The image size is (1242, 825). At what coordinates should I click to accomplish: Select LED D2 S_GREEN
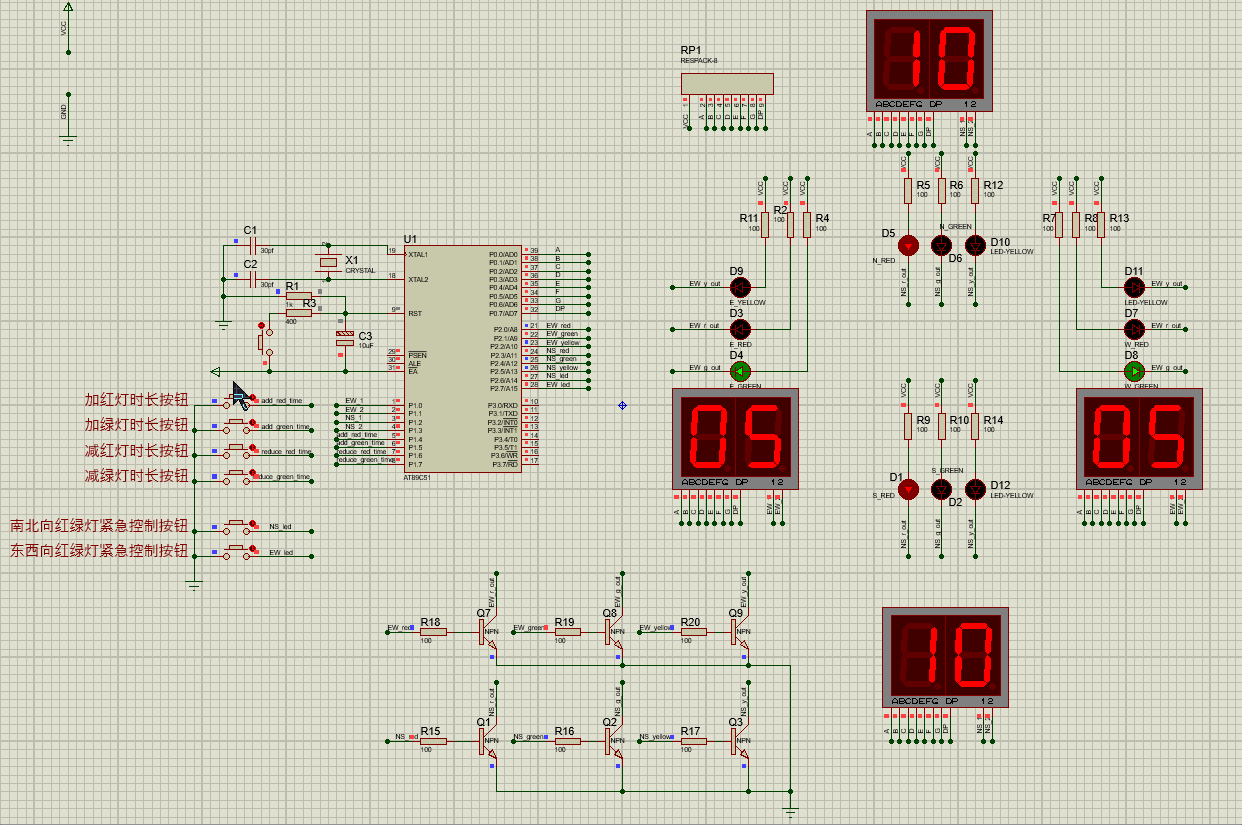click(x=941, y=489)
